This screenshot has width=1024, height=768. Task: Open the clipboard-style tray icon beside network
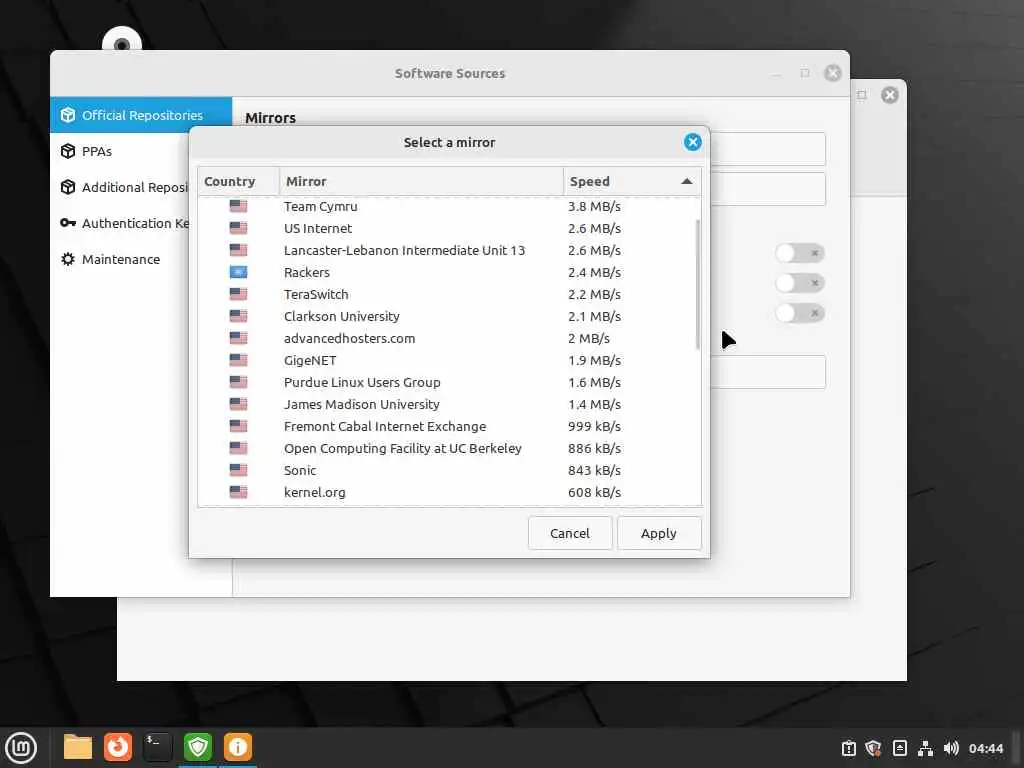point(899,748)
